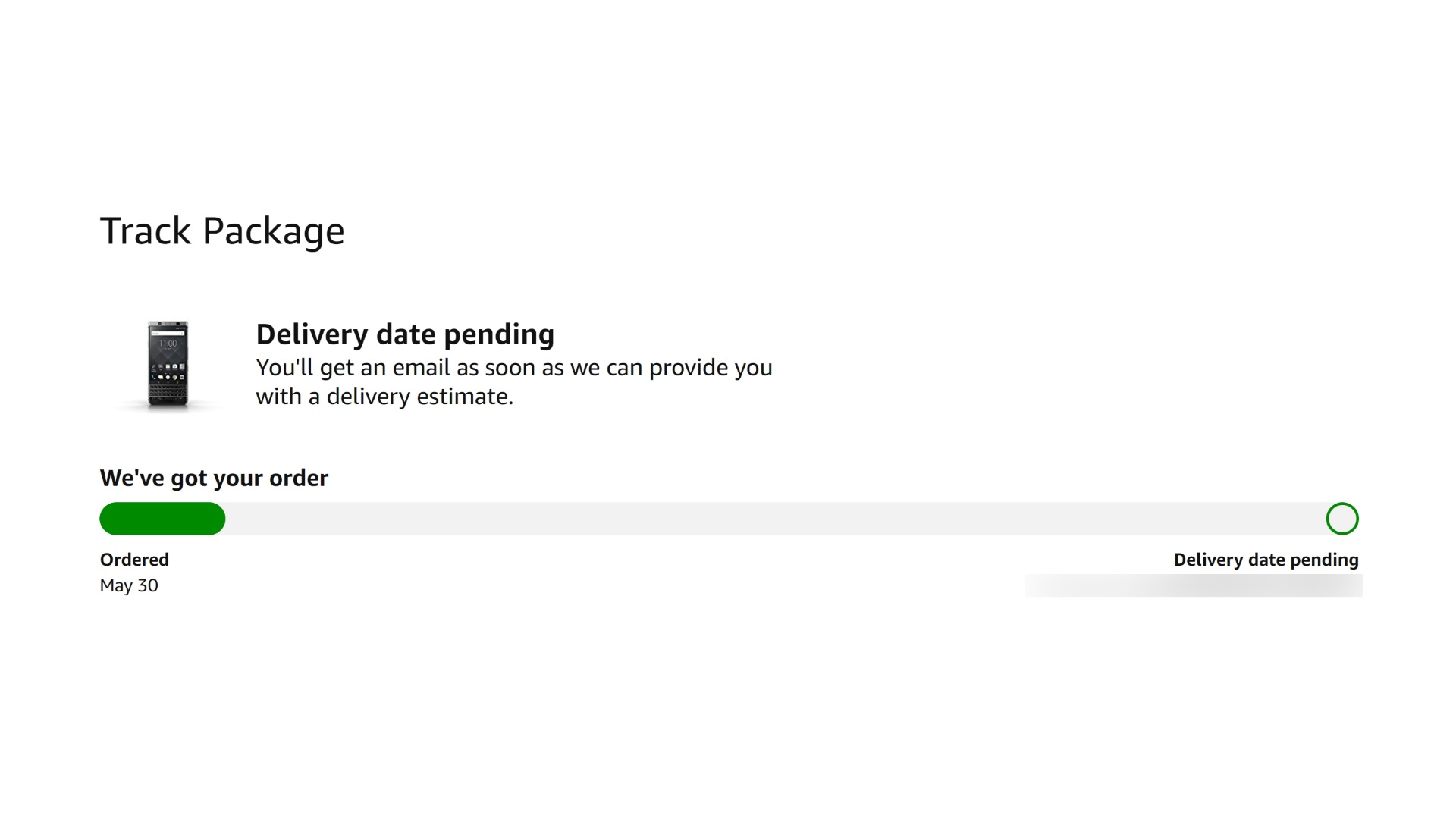
Task: Click the green filled Ordered progress segment
Action: (x=162, y=519)
